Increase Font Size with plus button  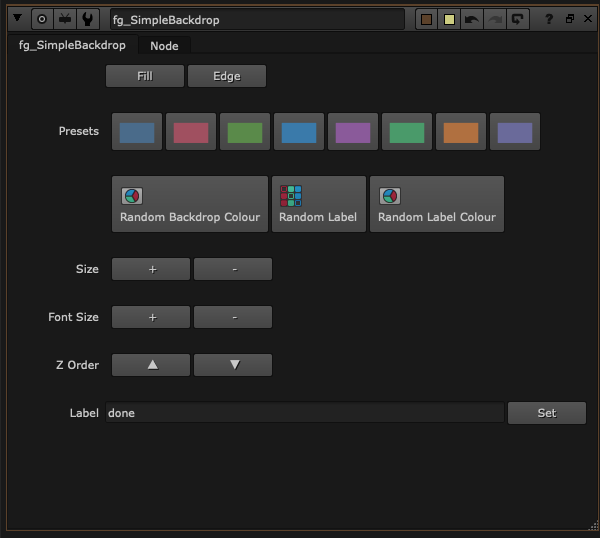pos(151,317)
